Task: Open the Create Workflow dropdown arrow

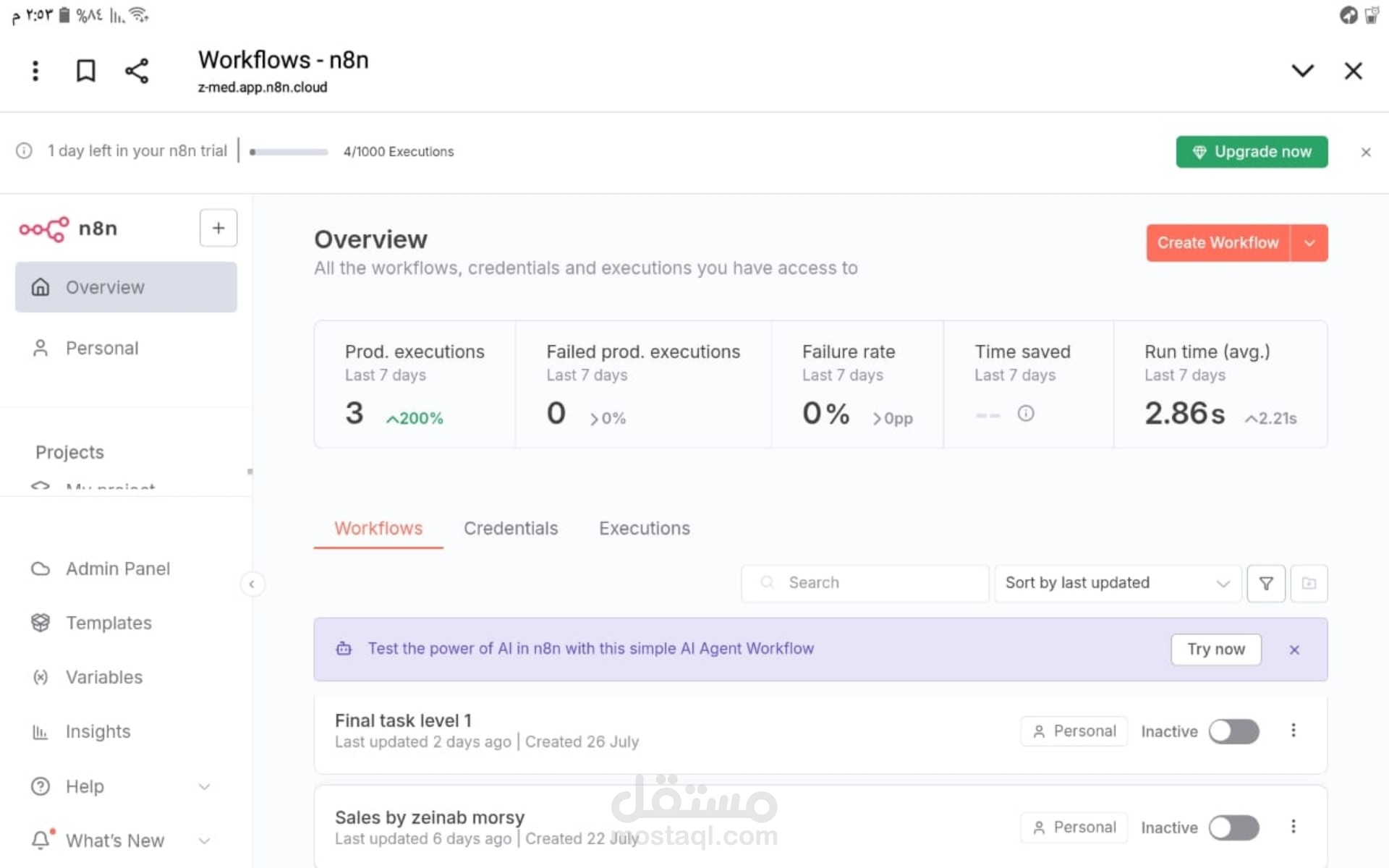Action: point(1309,243)
